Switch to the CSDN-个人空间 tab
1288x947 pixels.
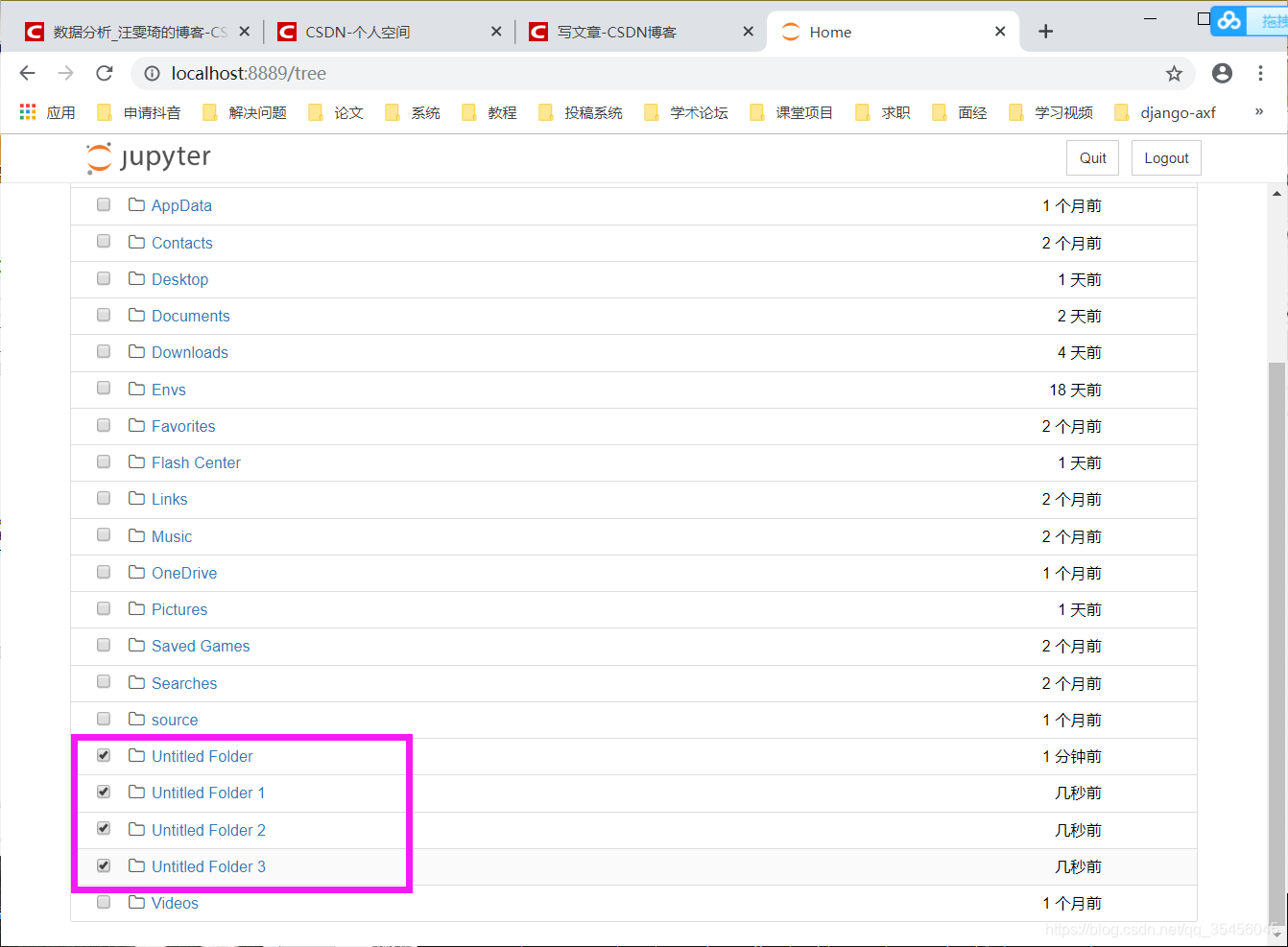tap(389, 32)
